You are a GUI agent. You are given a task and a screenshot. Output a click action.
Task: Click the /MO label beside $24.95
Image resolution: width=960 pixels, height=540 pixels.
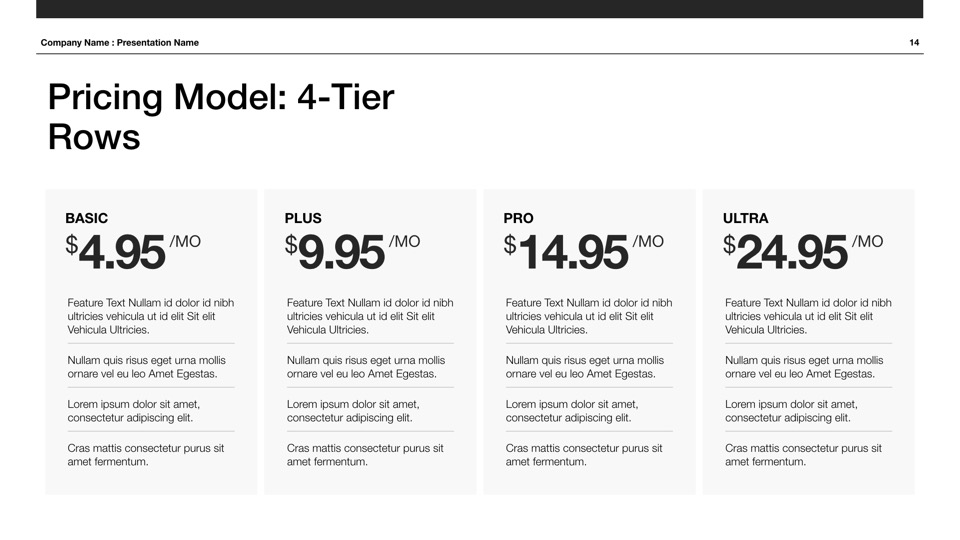pos(867,242)
